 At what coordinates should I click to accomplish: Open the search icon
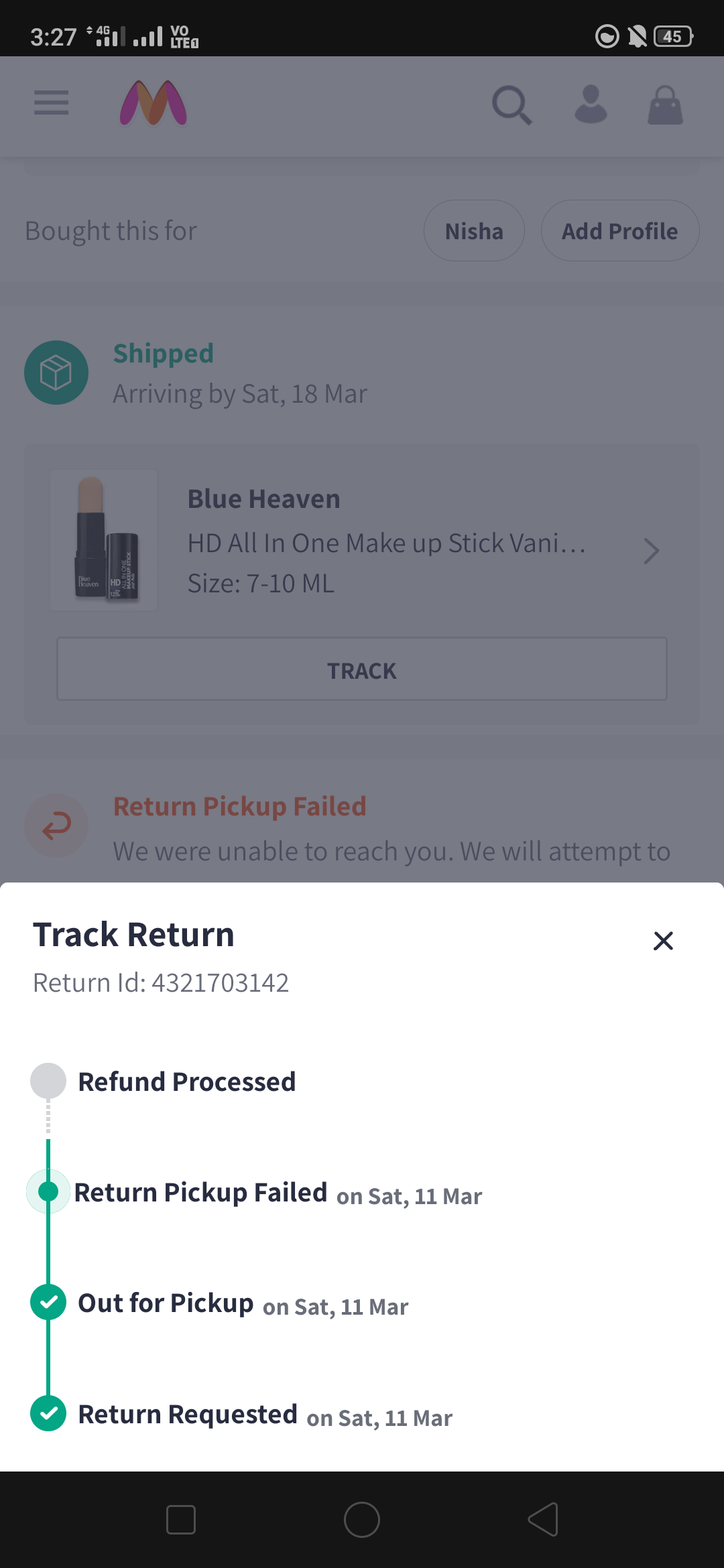pos(512,105)
